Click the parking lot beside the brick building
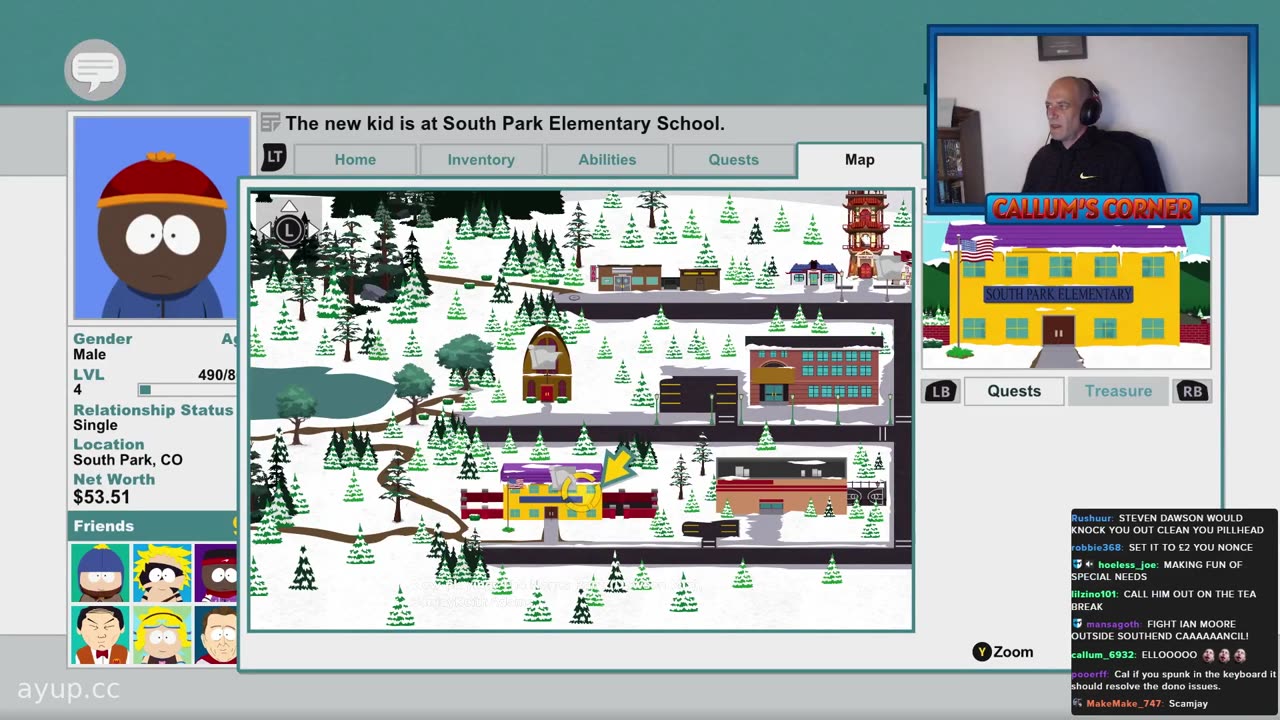 click(x=698, y=393)
